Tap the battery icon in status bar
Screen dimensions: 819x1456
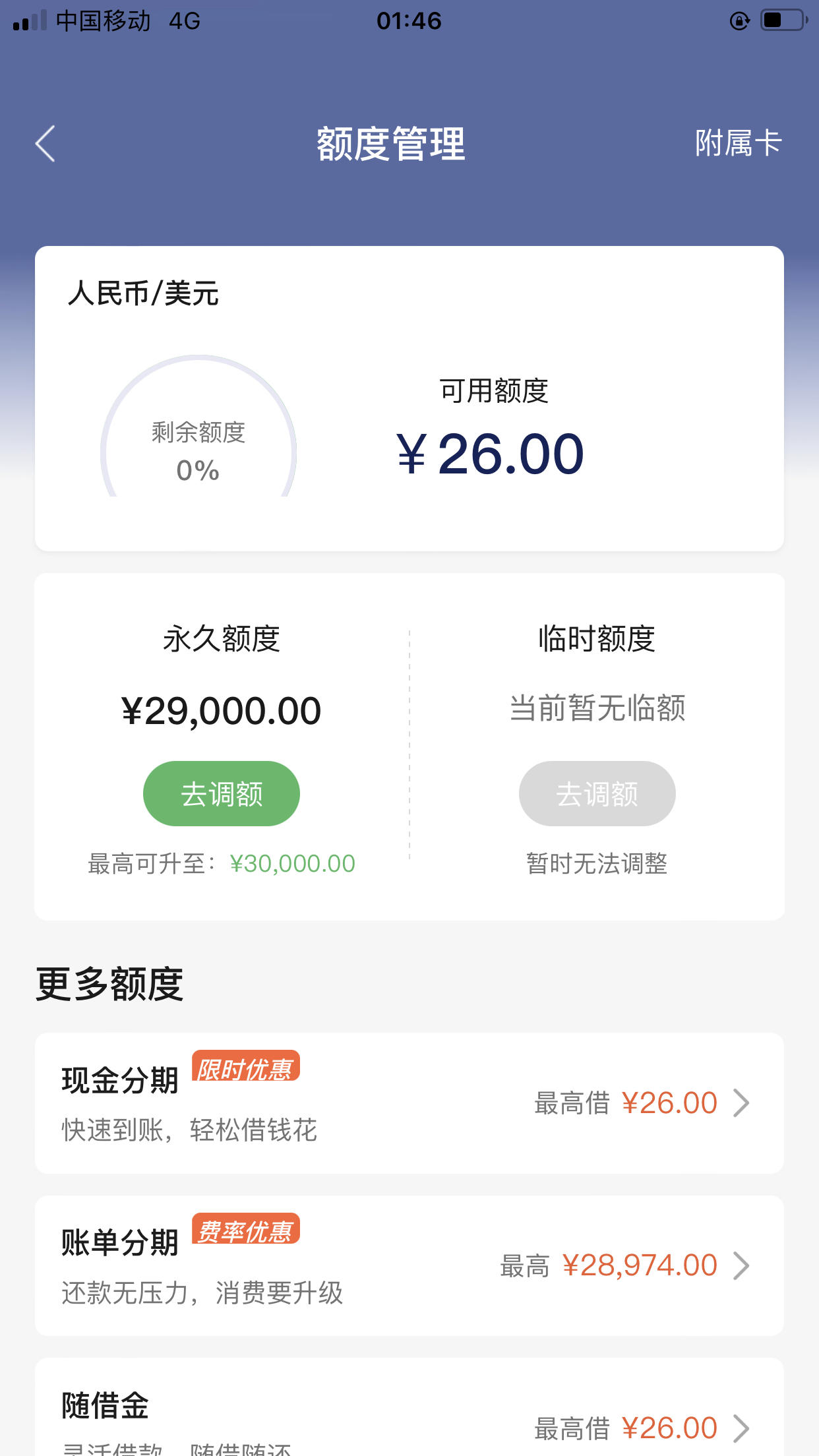[x=784, y=20]
